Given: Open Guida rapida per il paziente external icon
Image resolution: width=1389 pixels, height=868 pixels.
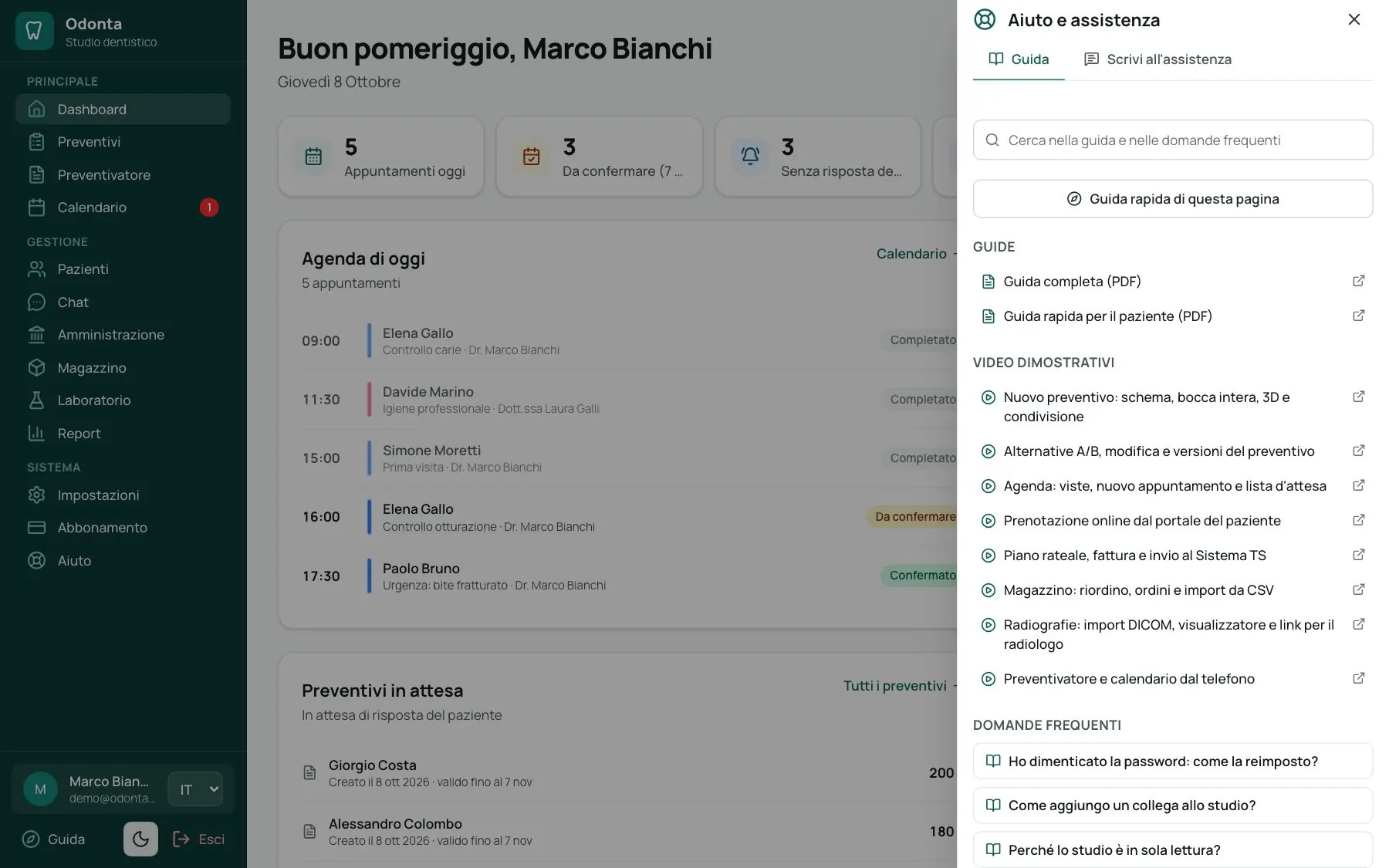Looking at the screenshot, I should 1359,316.
